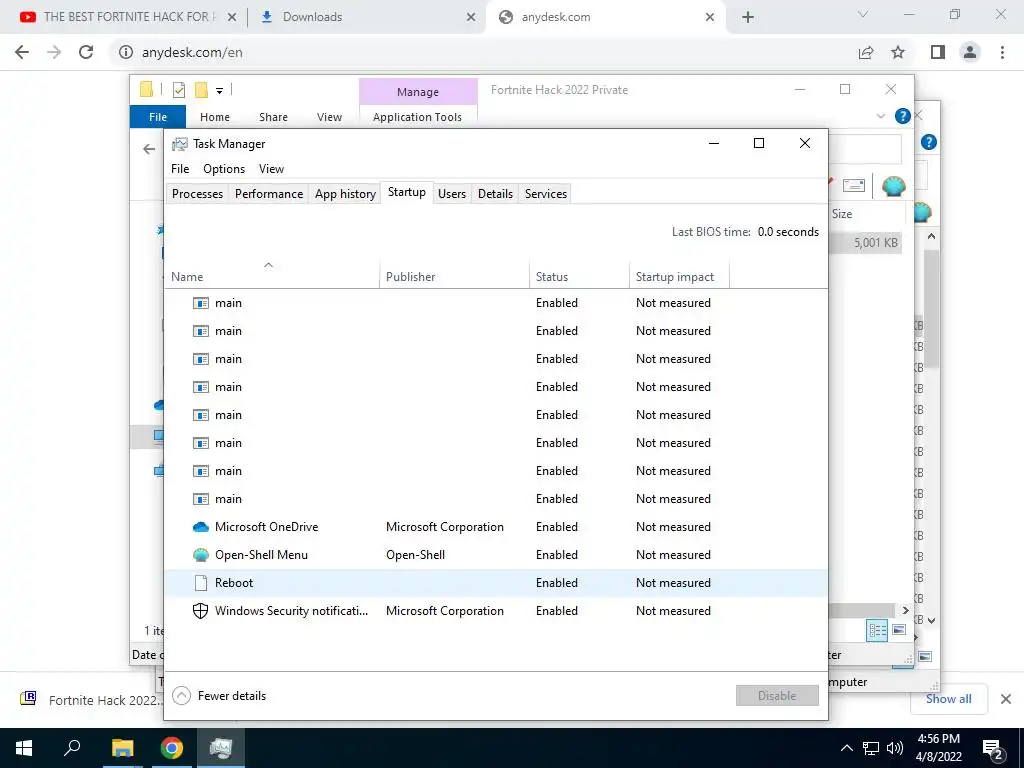Open a new browser tab
Screen dimensions: 1024x768
click(748, 17)
